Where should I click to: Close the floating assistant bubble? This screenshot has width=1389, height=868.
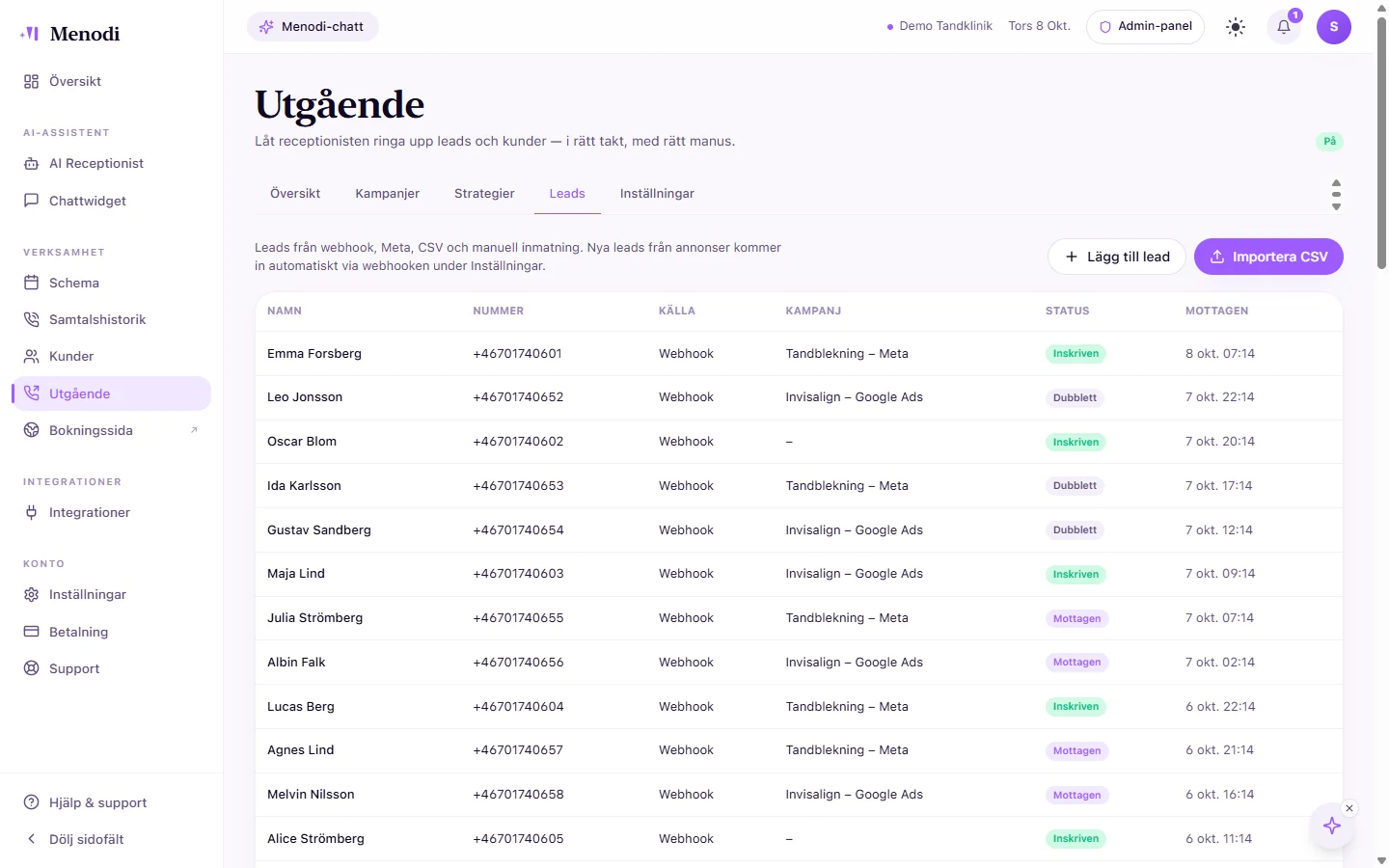(x=1349, y=808)
